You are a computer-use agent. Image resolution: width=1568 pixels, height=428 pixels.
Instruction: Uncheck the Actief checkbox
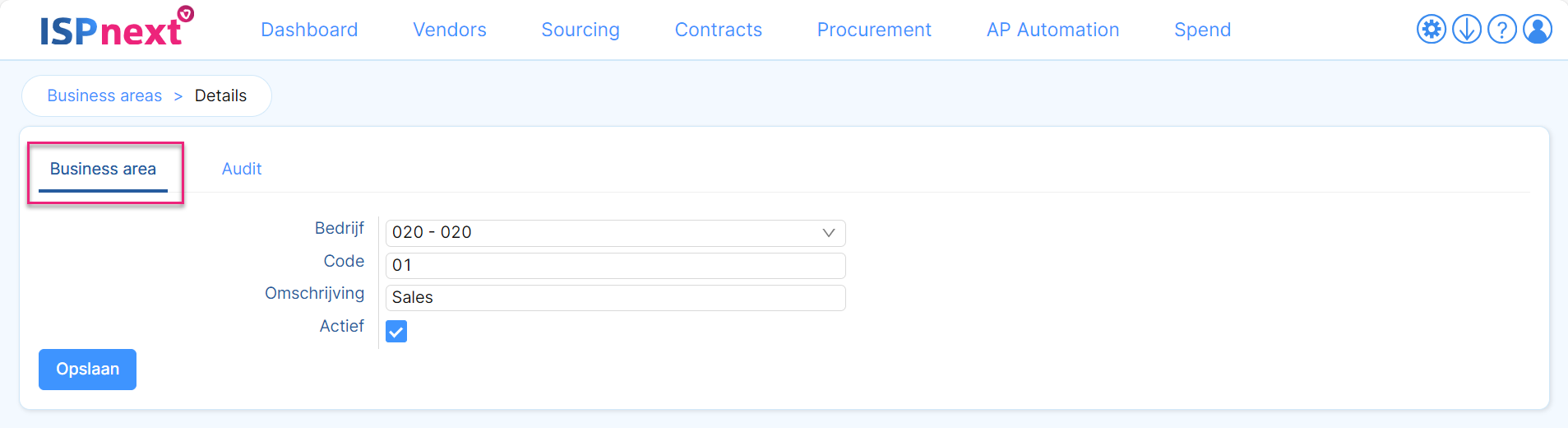pyautogui.click(x=396, y=332)
